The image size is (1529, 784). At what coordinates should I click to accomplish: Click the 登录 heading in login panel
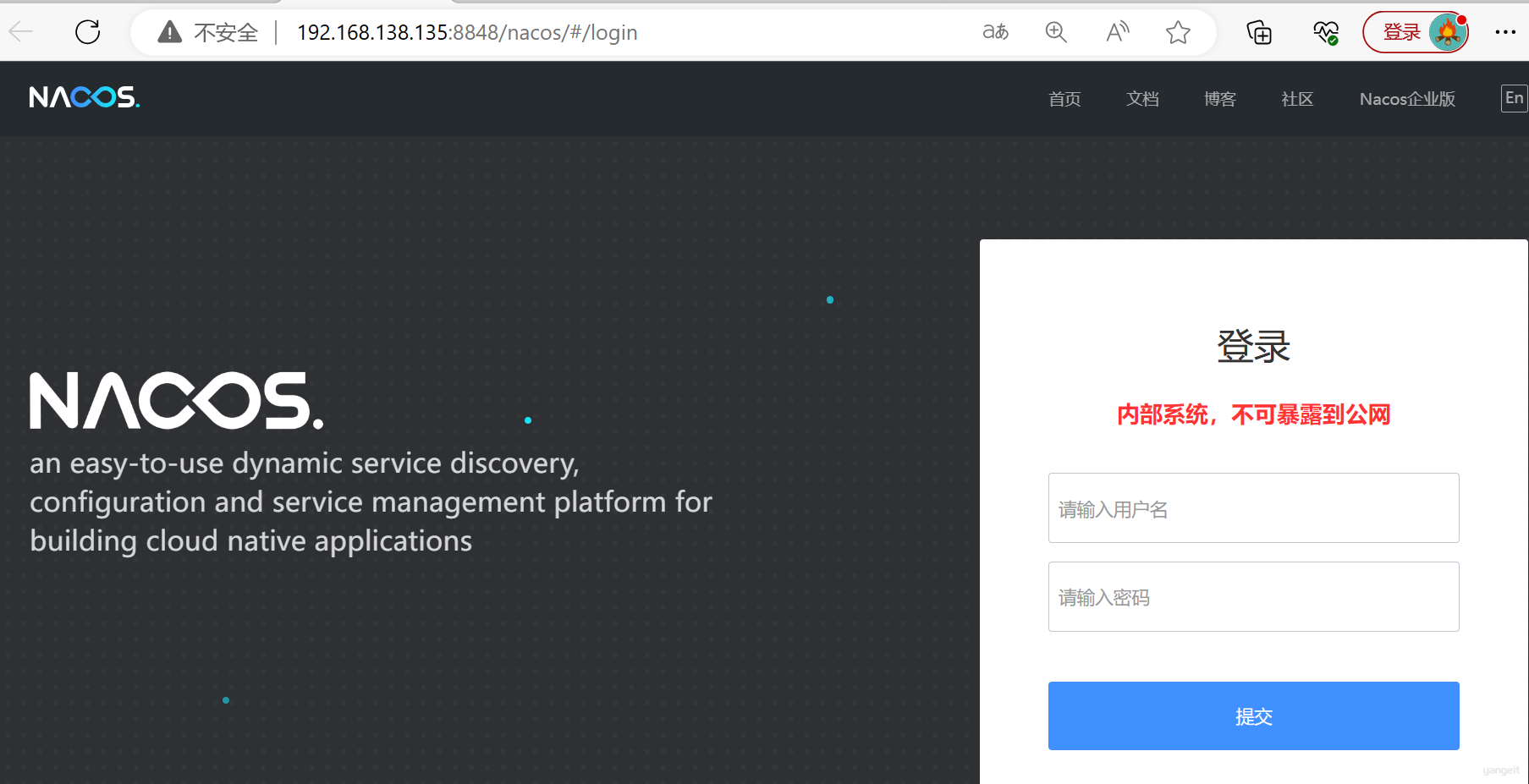(1253, 347)
